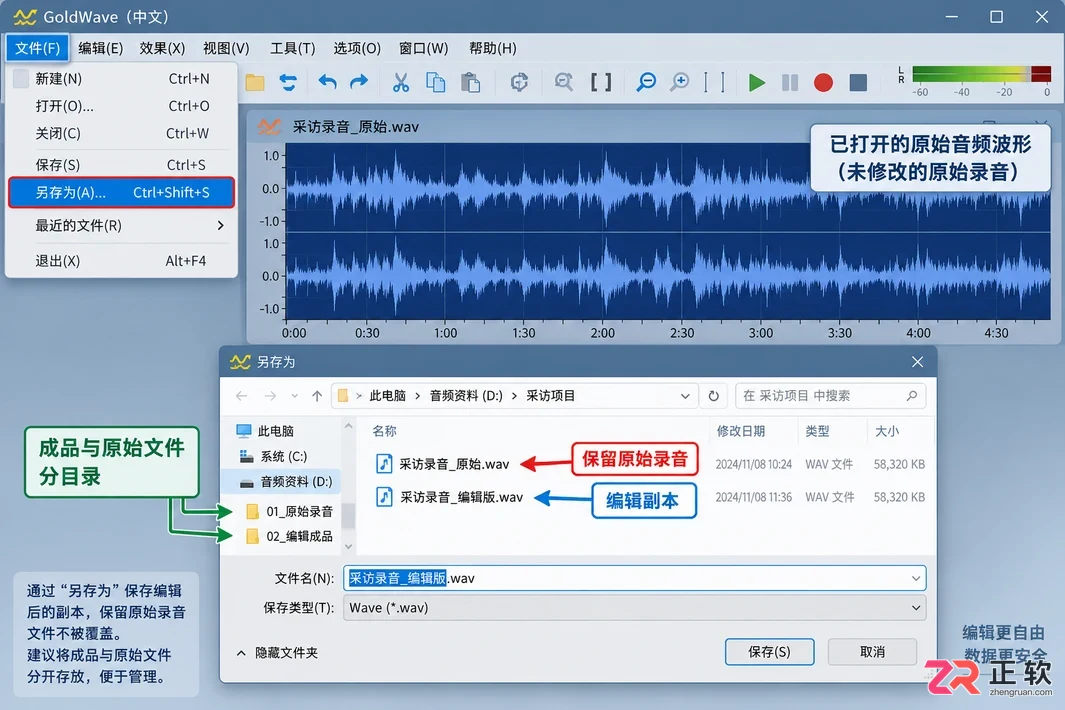Go forward in the save dialog
Viewport: 1065px width, 710px height.
click(270, 395)
